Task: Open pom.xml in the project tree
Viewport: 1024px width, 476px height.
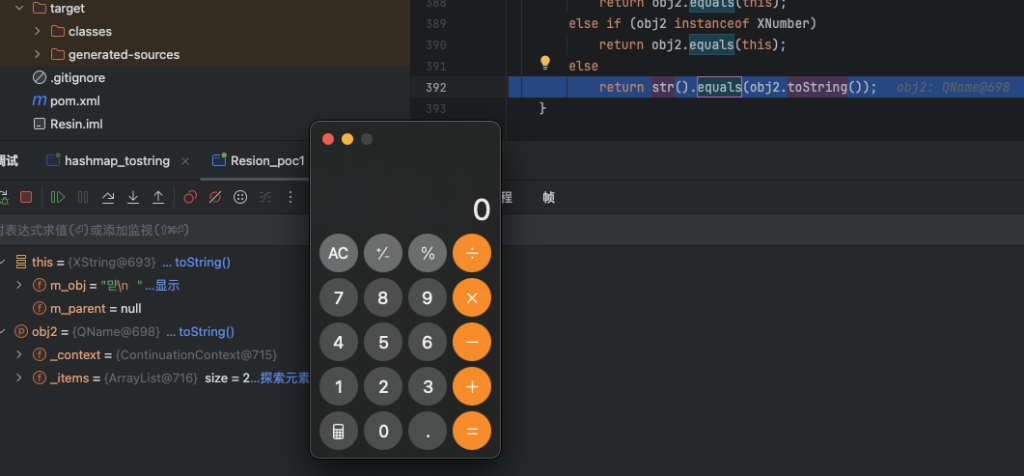Action: pos(75,101)
